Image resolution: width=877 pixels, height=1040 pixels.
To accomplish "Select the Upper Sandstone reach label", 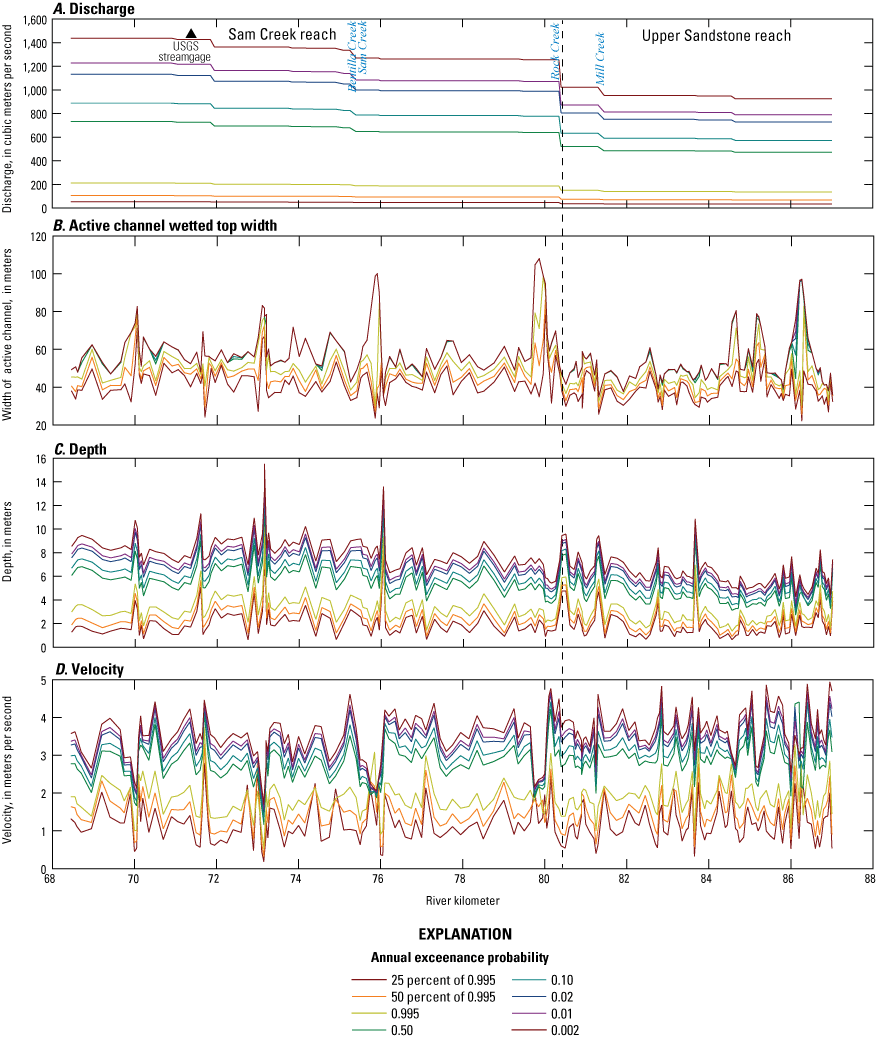I will [716, 35].
